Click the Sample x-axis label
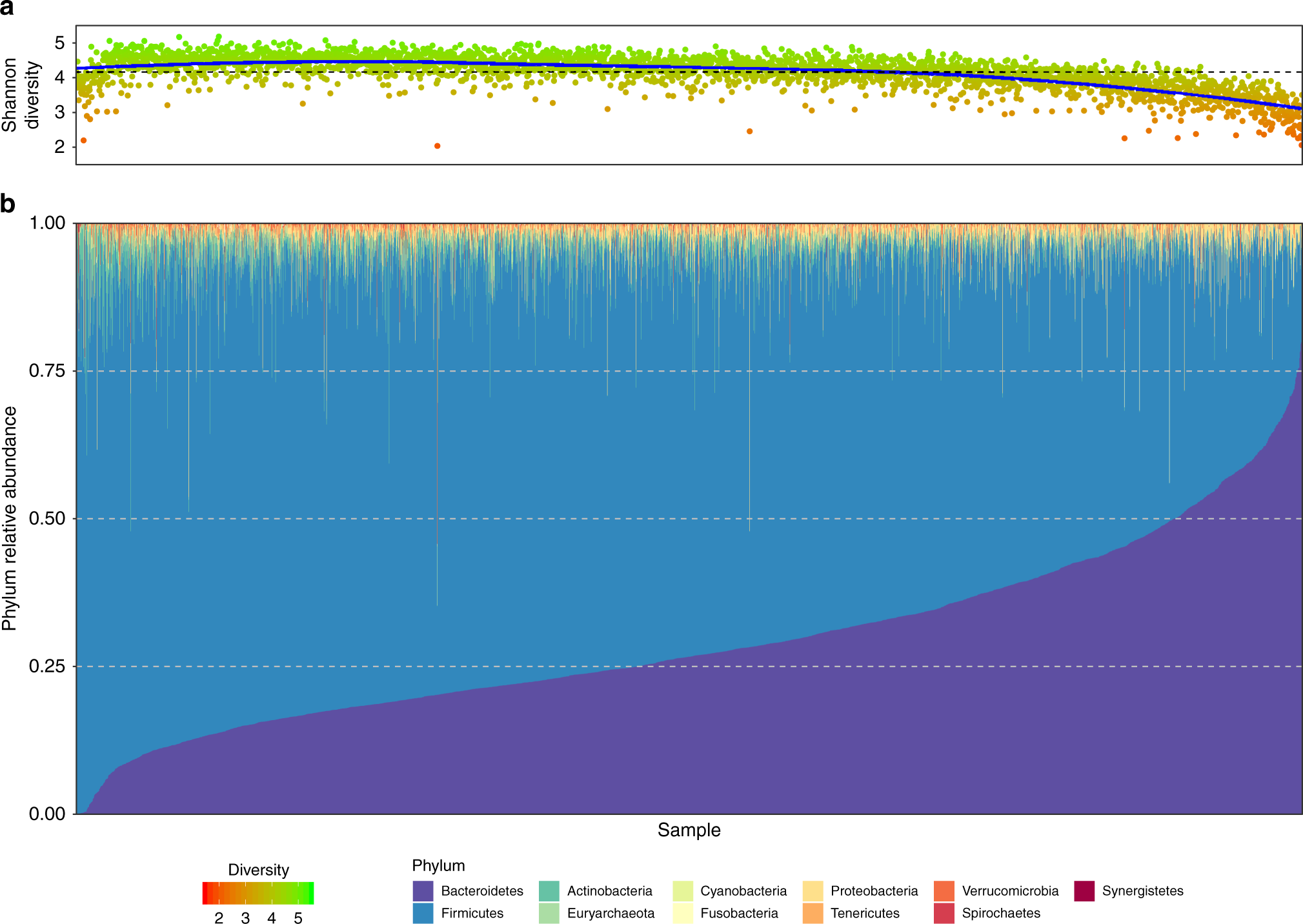The height and width of the screenshot is (924, 1303). click(689, 830)
